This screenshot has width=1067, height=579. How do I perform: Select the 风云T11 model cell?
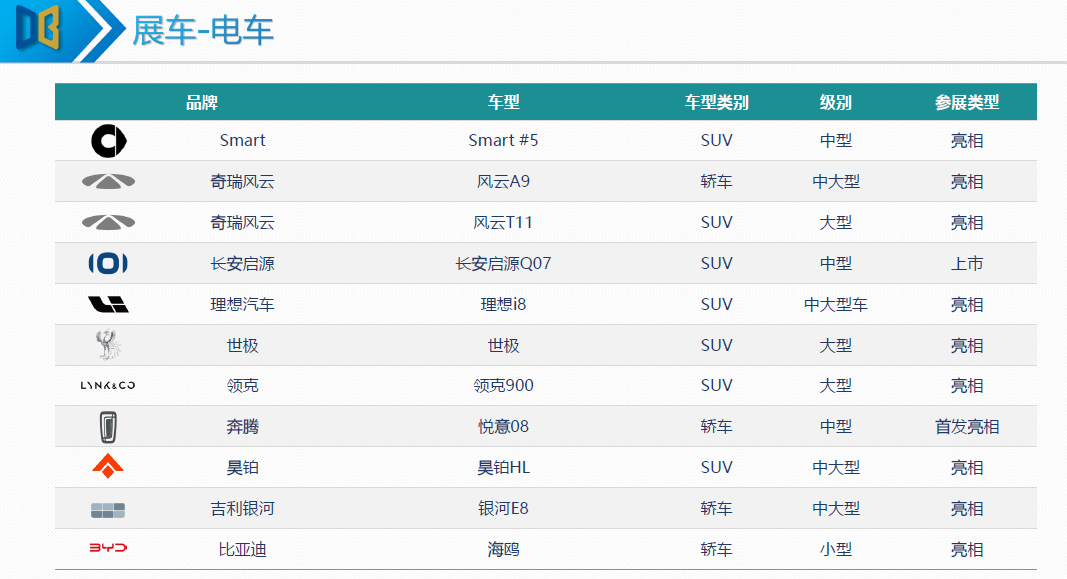[x=504, y=222]
